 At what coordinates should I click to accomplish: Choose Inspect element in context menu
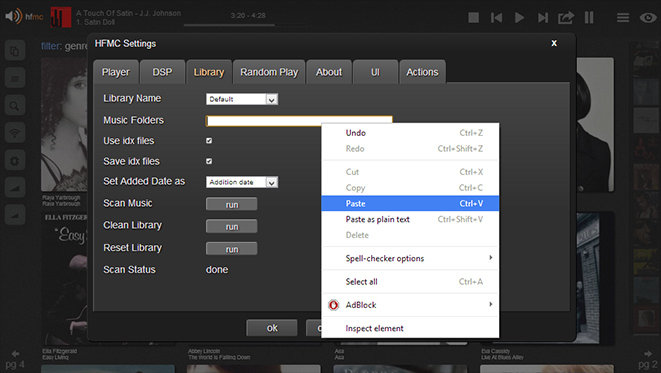click(410, 328)
